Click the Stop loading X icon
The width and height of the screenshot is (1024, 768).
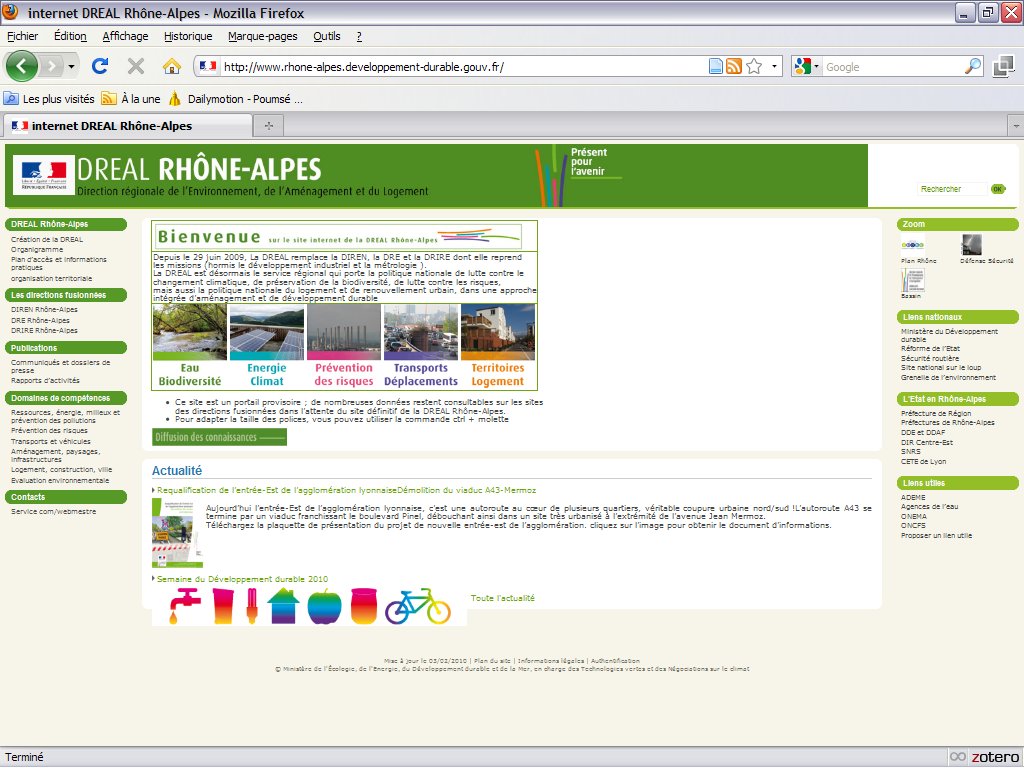pyautogui.click(x=136, y=67)
